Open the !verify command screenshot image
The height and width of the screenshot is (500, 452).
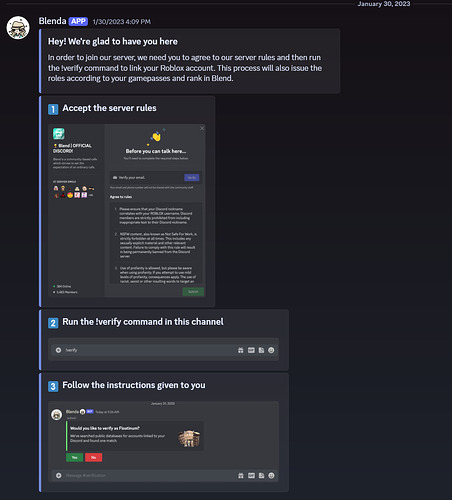click(x=163, y=349)
